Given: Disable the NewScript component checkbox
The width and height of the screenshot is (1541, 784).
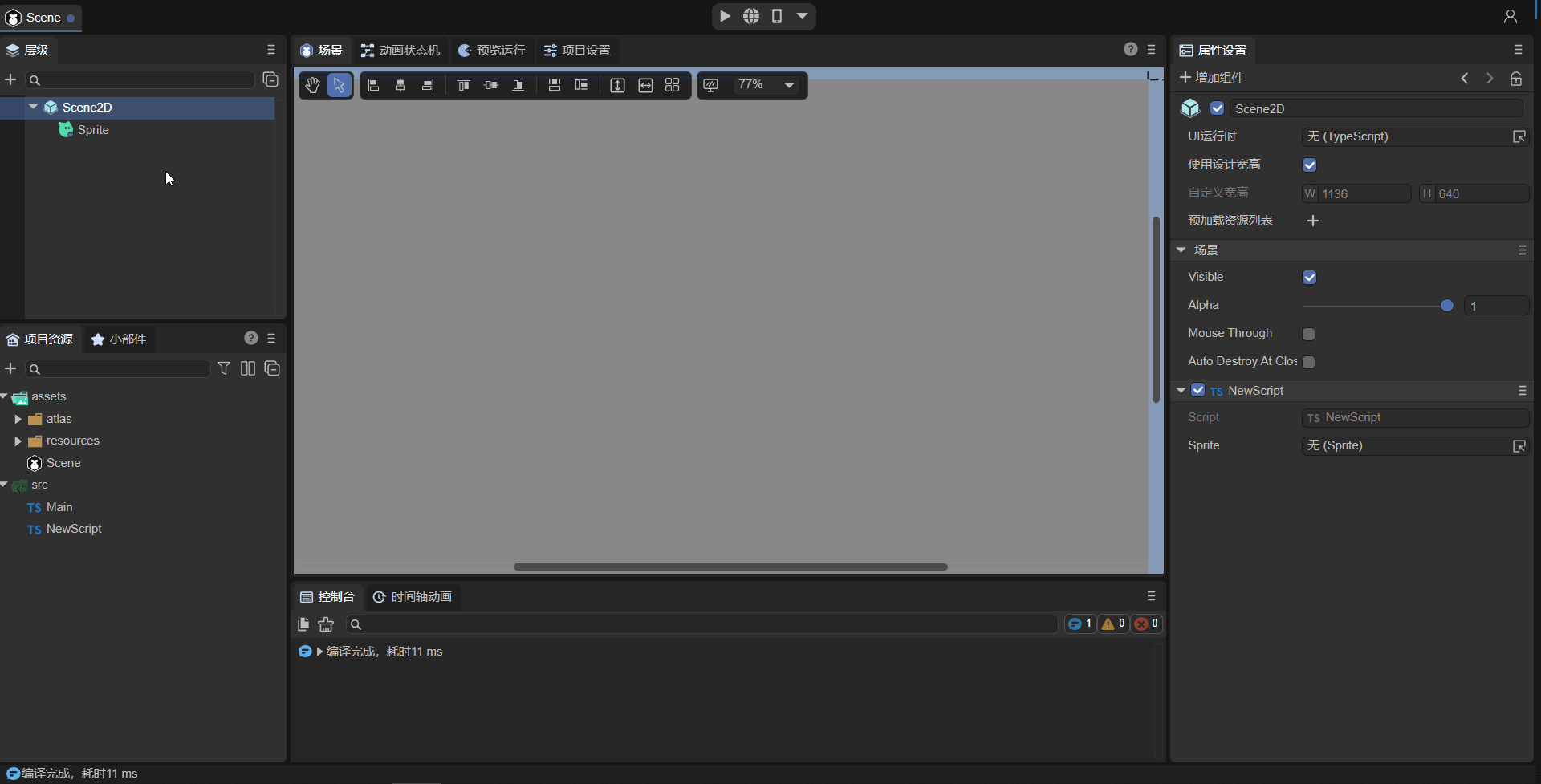Looking at the screenshot, I should (x=1197, y=390).
